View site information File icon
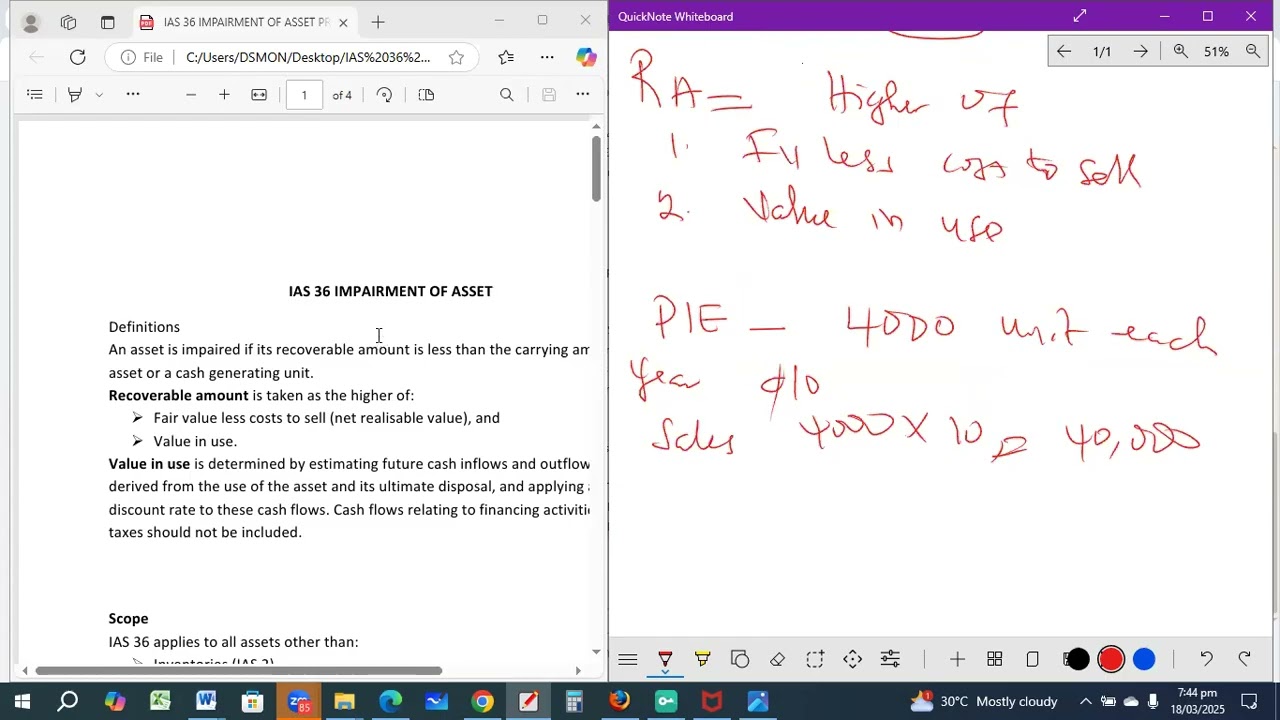The width and height of the screenshot is (1280, 720). click(x=142, y=57)
